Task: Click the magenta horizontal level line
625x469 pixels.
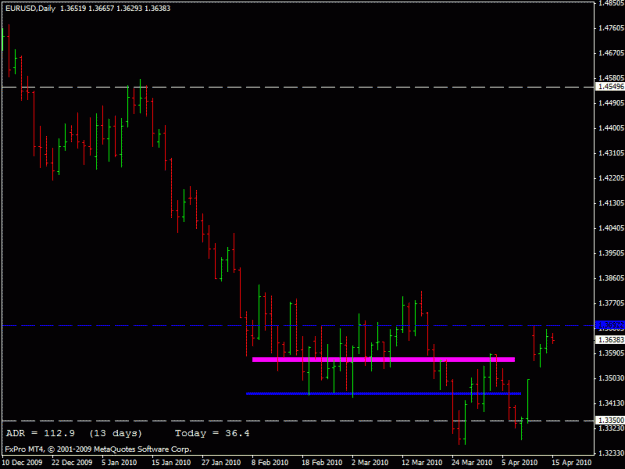Action: (x=383, y=359)
